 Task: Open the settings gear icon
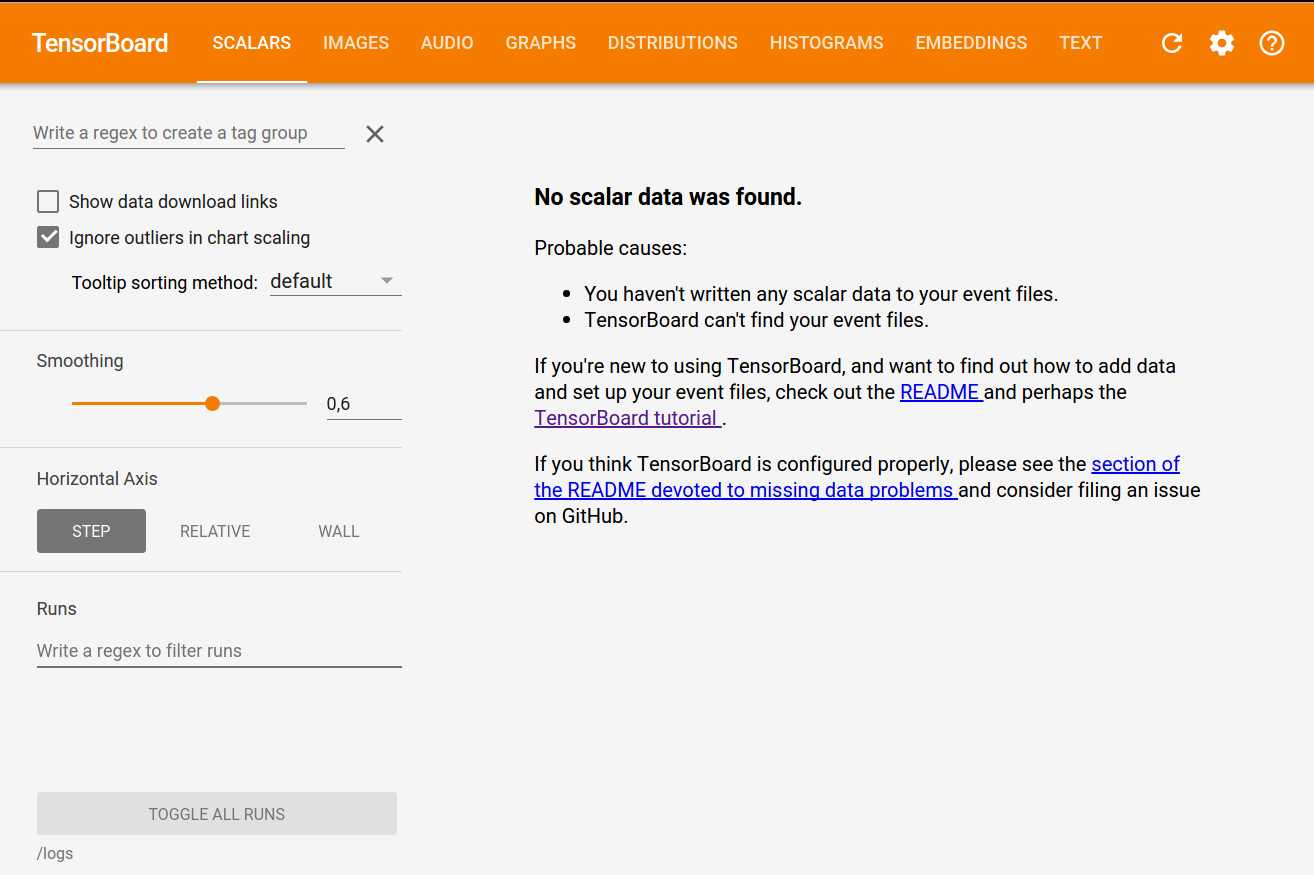(x=1222, y=43)
